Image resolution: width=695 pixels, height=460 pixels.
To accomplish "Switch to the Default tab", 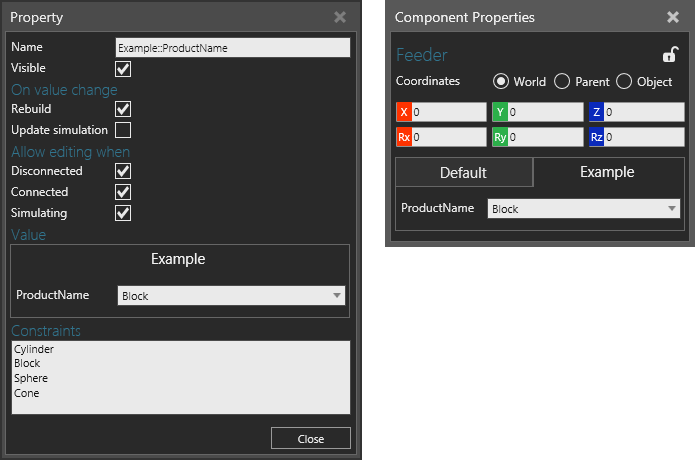I will (x=463, y=173).
